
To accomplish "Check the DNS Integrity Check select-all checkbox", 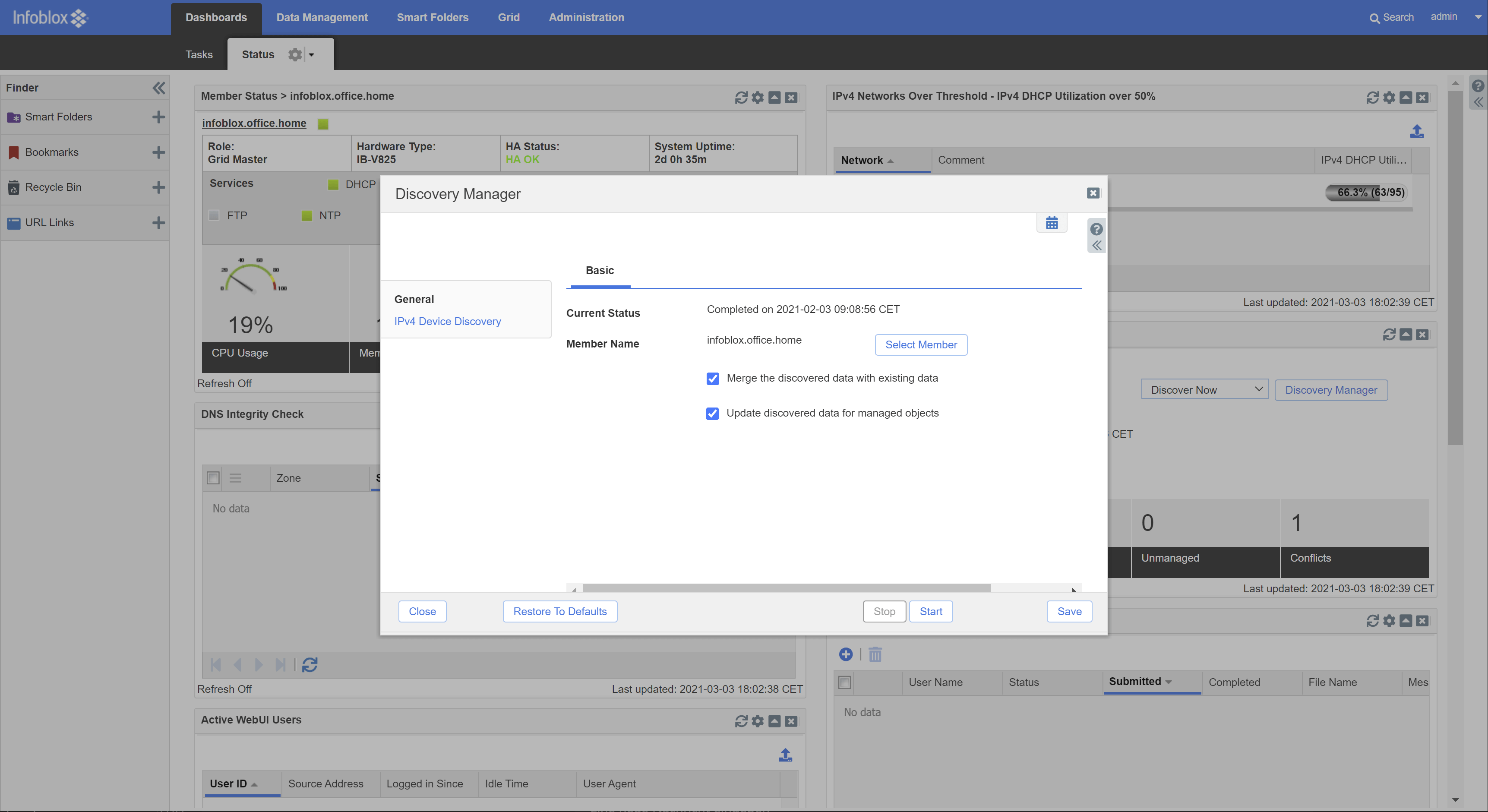I will [x=213, y=477].
